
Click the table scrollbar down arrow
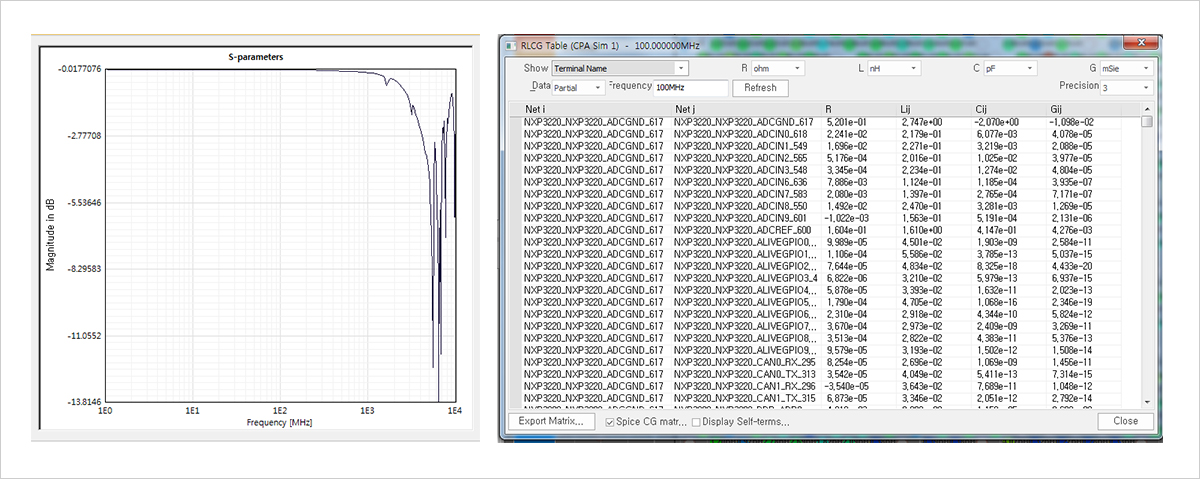[1148, 404]
